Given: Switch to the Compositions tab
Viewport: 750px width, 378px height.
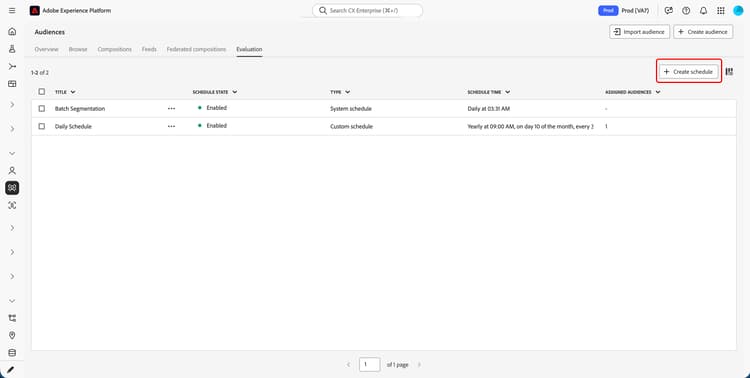Looking at the screenshot, I should tap(114, 49).
